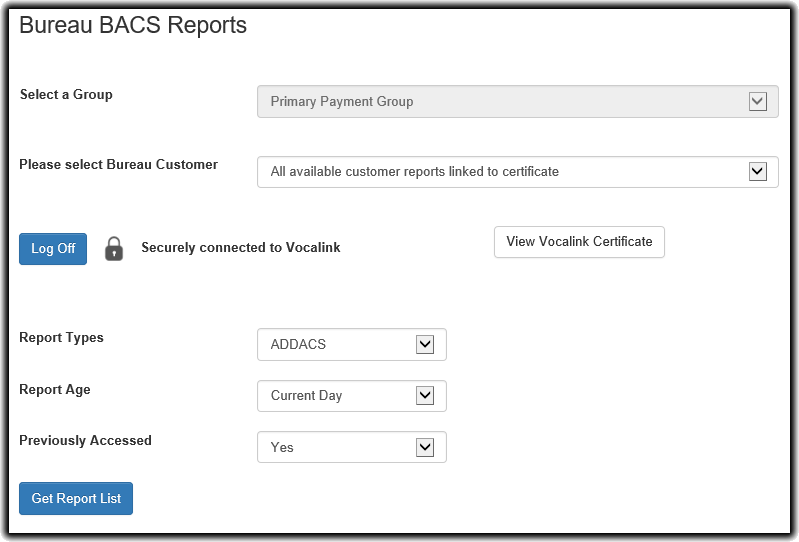The image size is (799, 542).
Task: Open the 'All available customer reports' combo box
Action: [x=500, y=172]
